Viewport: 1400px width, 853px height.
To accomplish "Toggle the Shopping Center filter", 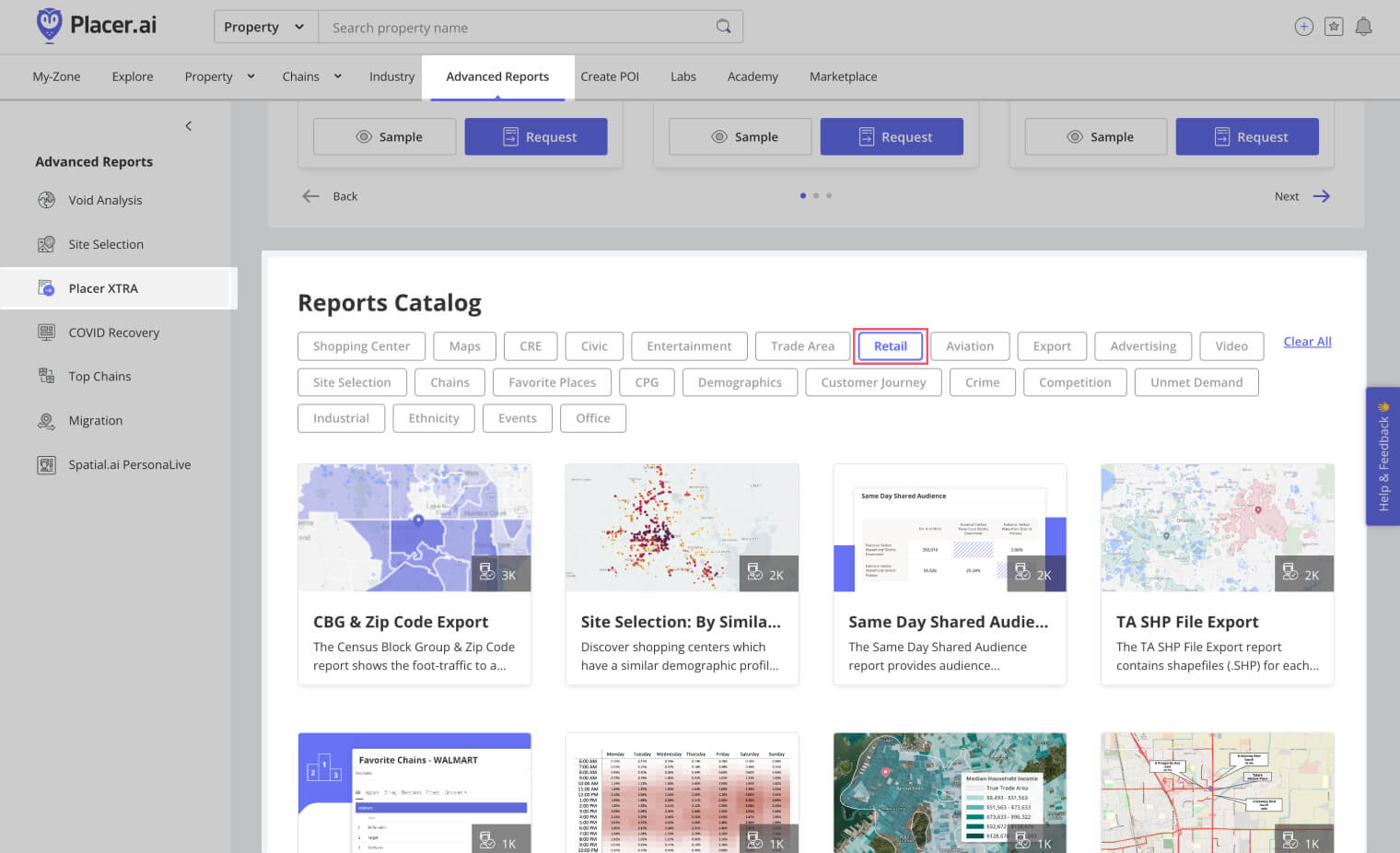I will 361,346.
